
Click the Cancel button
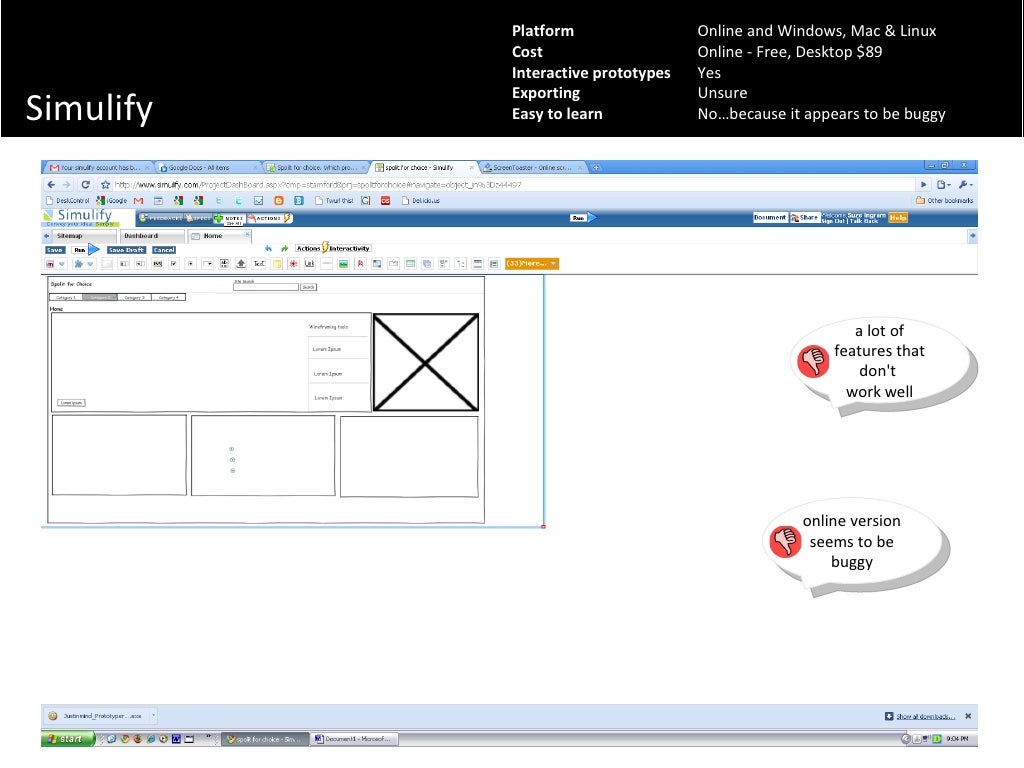[164, 250]
